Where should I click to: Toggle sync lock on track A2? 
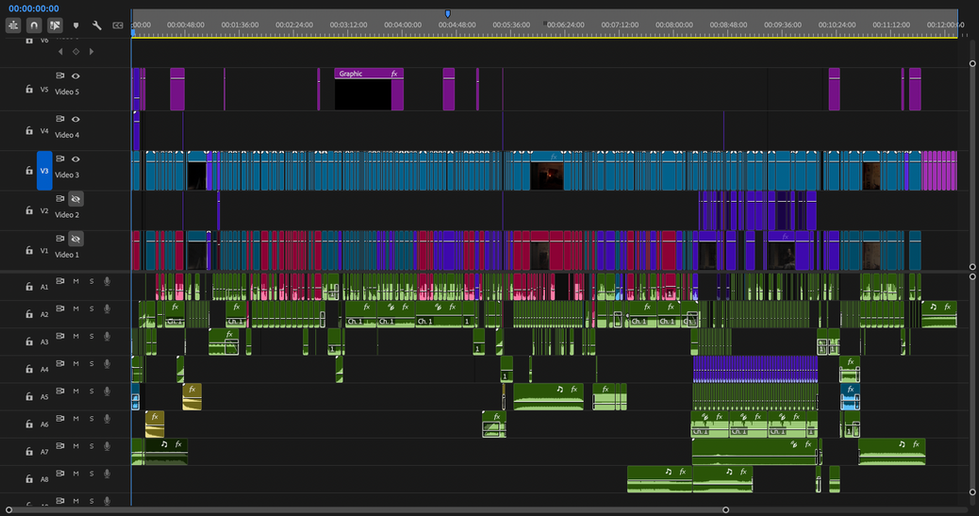(x=60, y=309)
